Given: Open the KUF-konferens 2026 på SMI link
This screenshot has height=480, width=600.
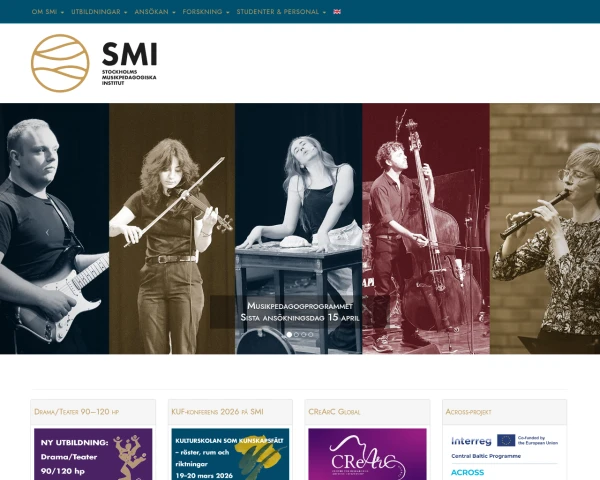Looking at the screenshot, I should 217,412.
